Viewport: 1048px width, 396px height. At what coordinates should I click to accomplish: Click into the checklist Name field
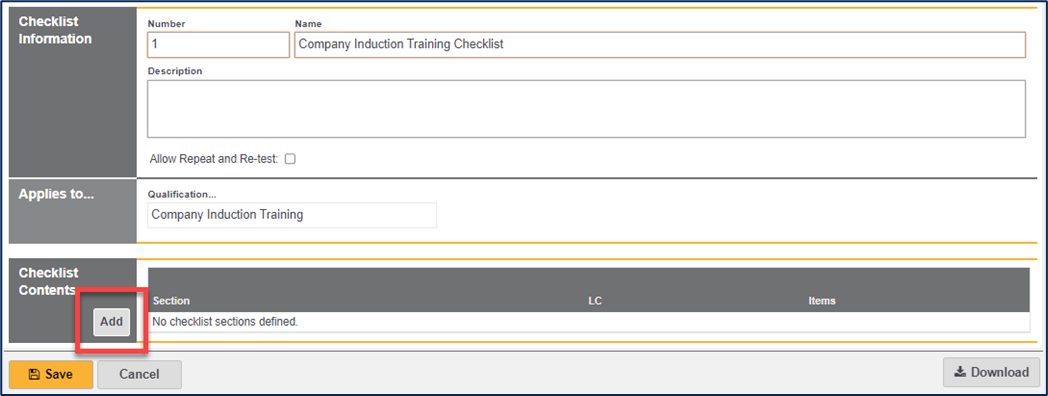coord(660,45)
